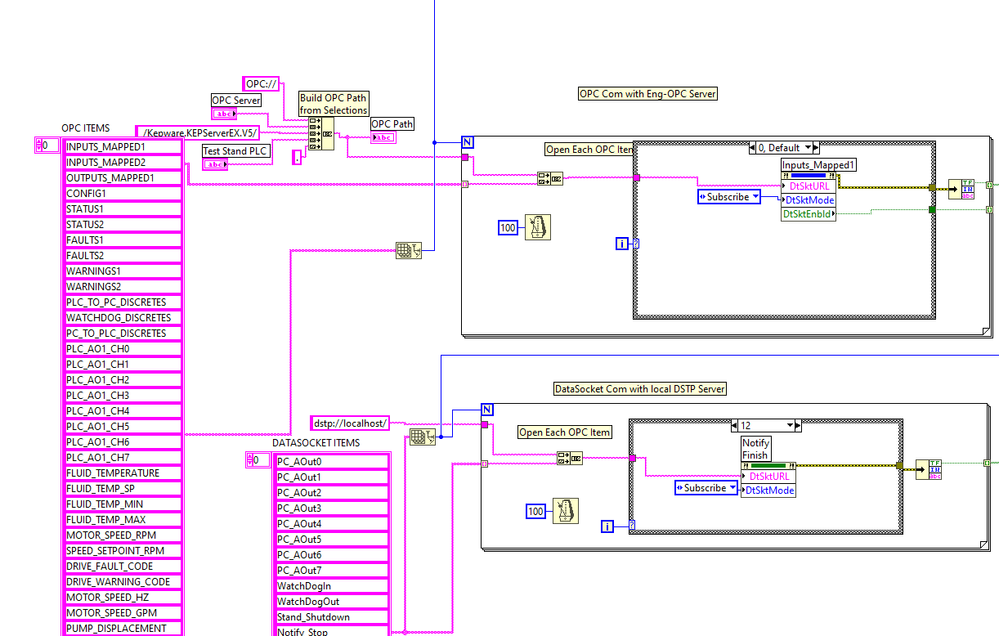Select the WATCHDOG_DISCRETES array element

pos(123,317)
